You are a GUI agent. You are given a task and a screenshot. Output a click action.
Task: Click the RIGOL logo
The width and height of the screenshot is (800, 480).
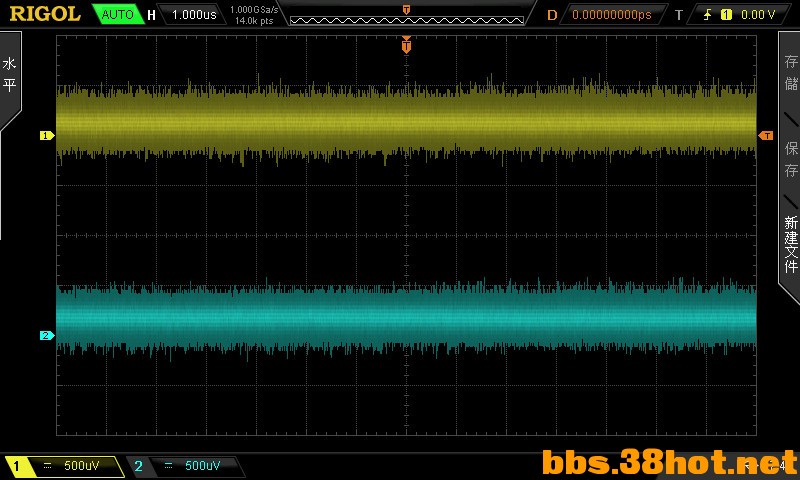(x=45, y=14)
